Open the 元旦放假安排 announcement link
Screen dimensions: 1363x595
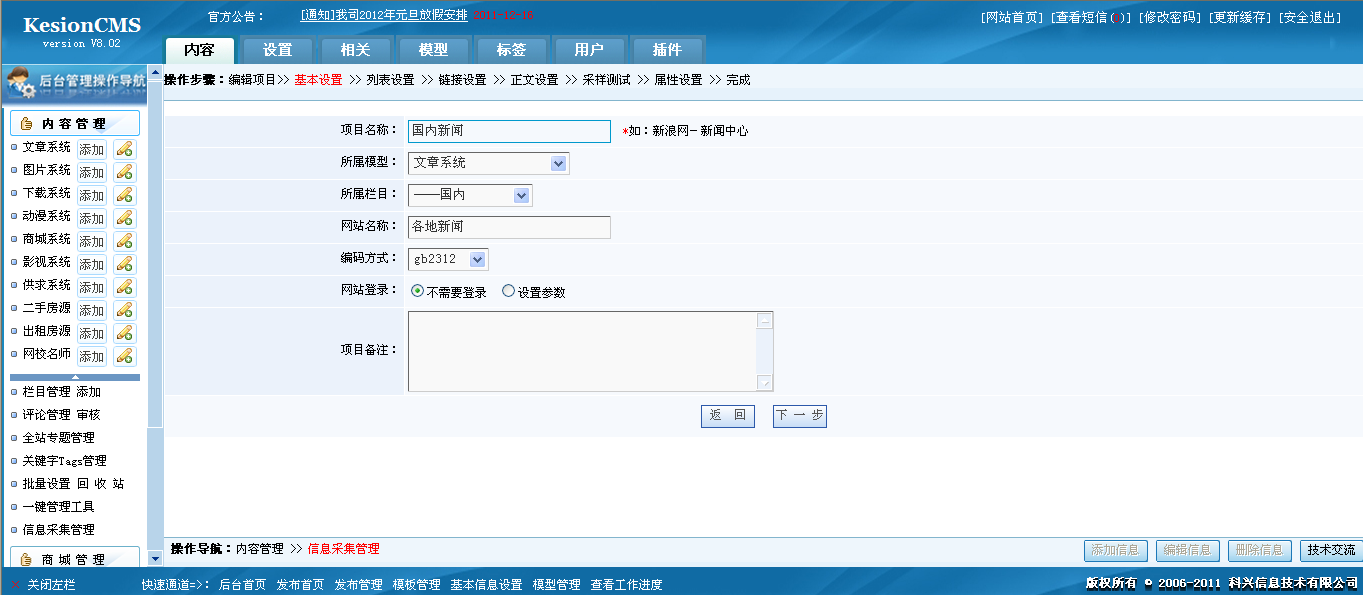(384, 16)
